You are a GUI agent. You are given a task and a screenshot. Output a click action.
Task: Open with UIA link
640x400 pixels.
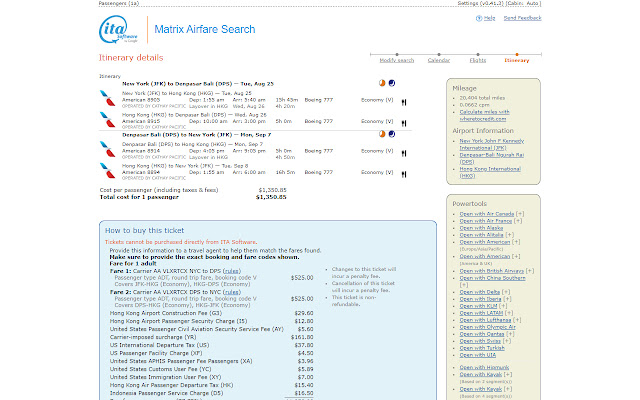point(478,355)
